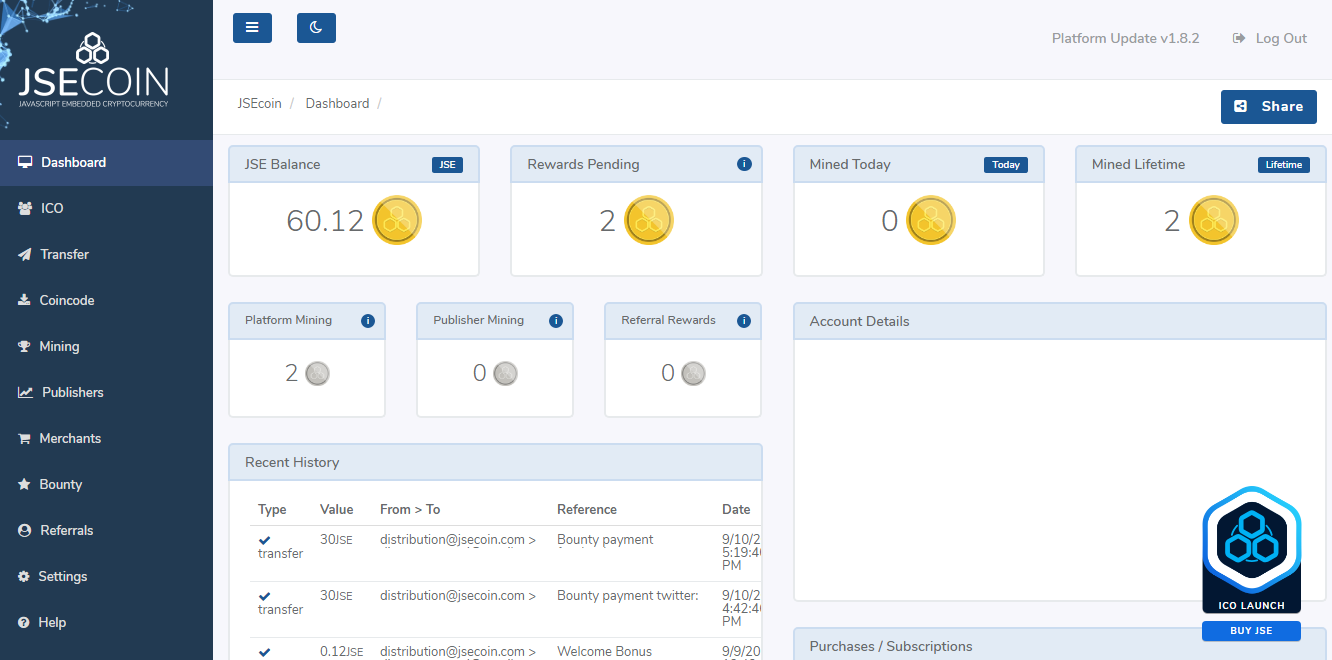Open Dashboard in the sidebar
1332x660 pixels.
[106, 162]
